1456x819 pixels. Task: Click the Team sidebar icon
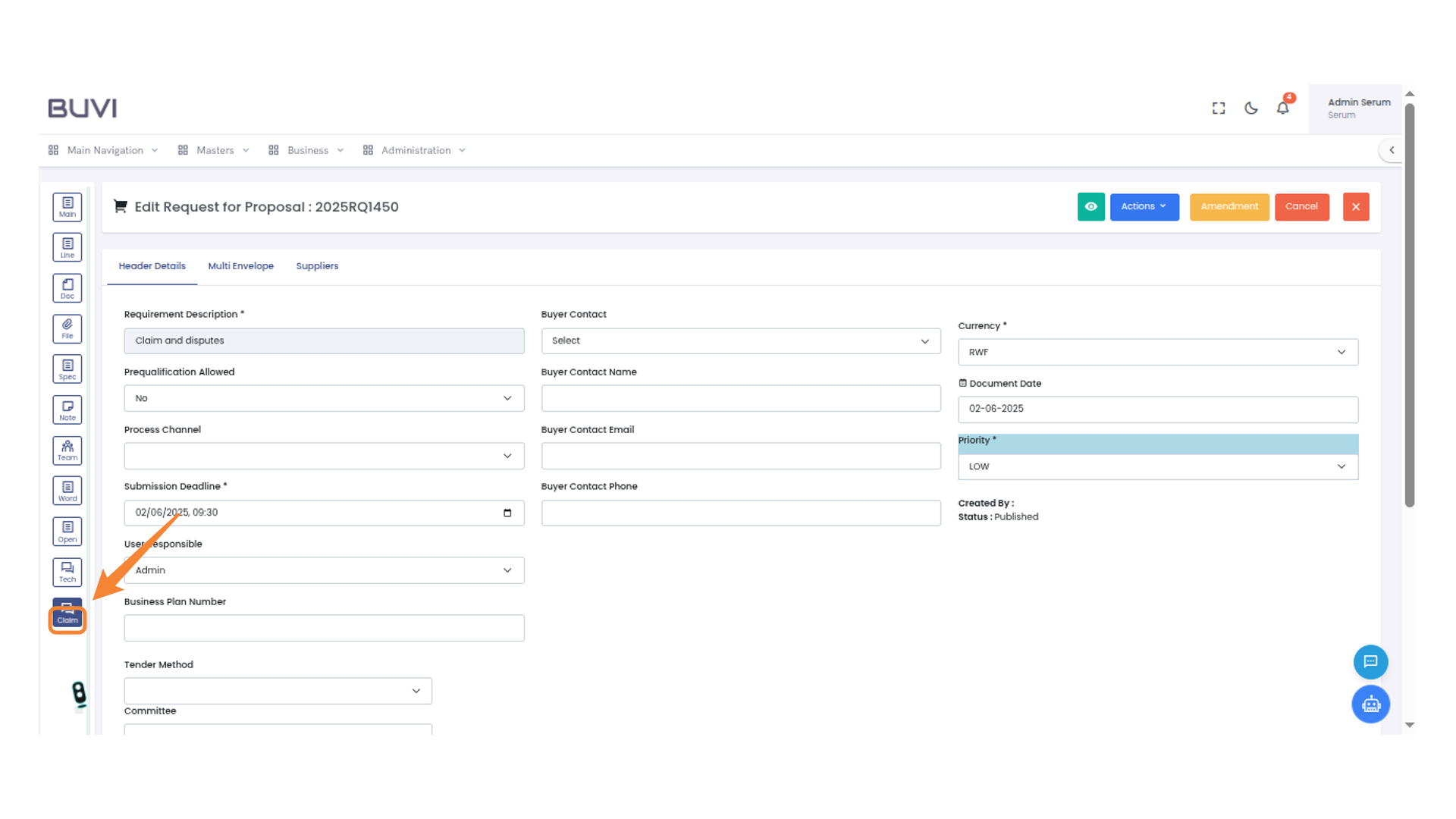67,450
